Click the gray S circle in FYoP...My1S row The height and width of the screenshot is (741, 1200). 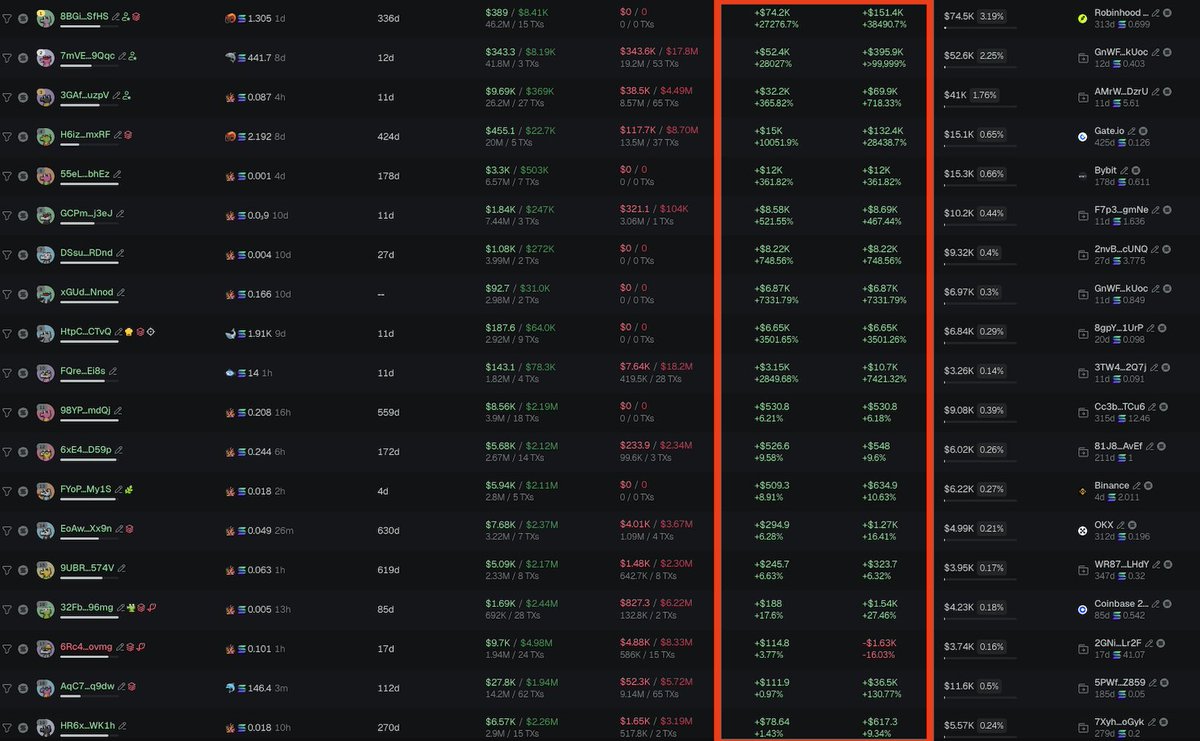[23, 491]
